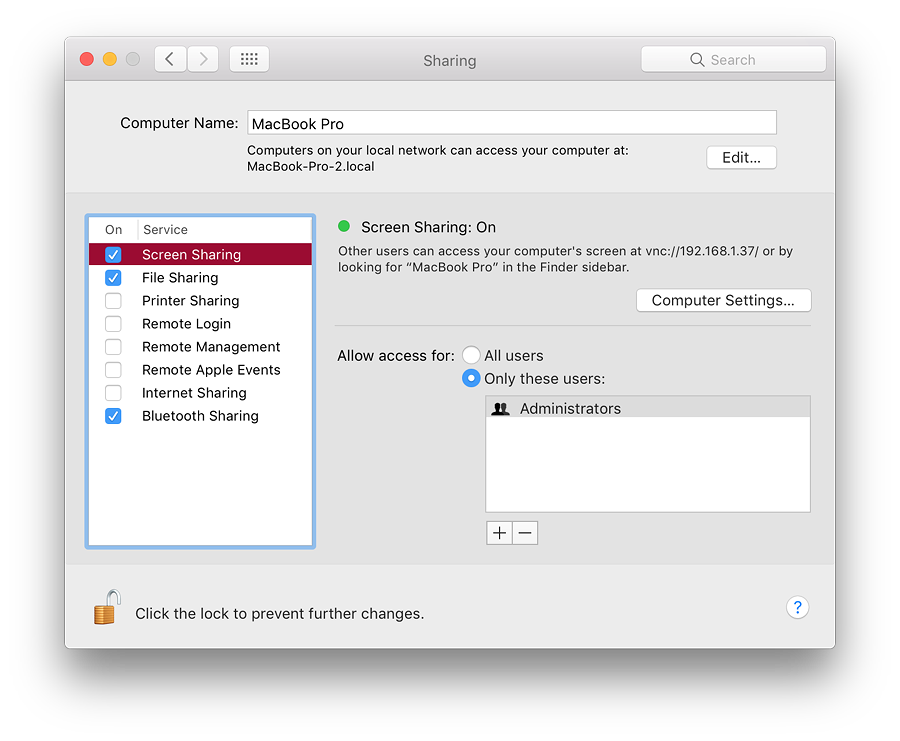
Task: Click the On column header
Action: (x=113, y=230)
